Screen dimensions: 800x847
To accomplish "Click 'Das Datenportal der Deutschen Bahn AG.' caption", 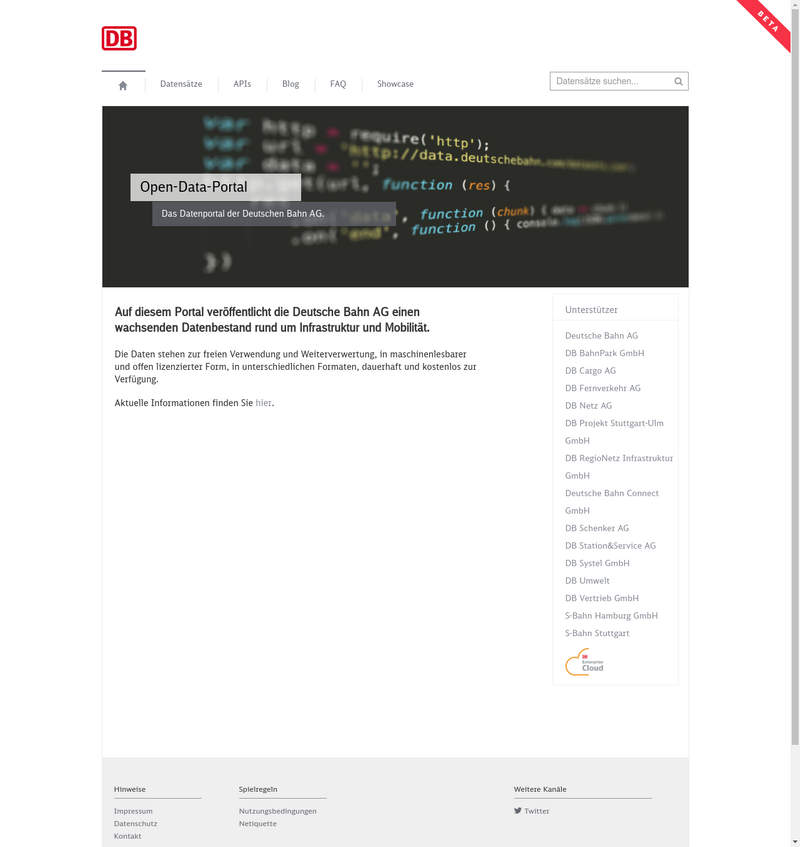I will (243, 213).
